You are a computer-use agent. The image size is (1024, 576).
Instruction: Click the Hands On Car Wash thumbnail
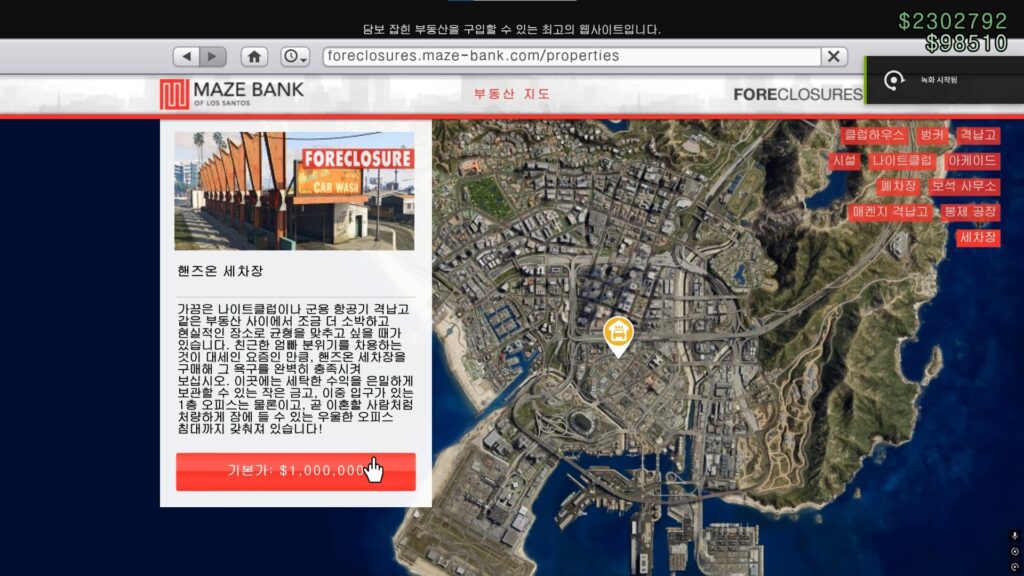tap(294, 190)
